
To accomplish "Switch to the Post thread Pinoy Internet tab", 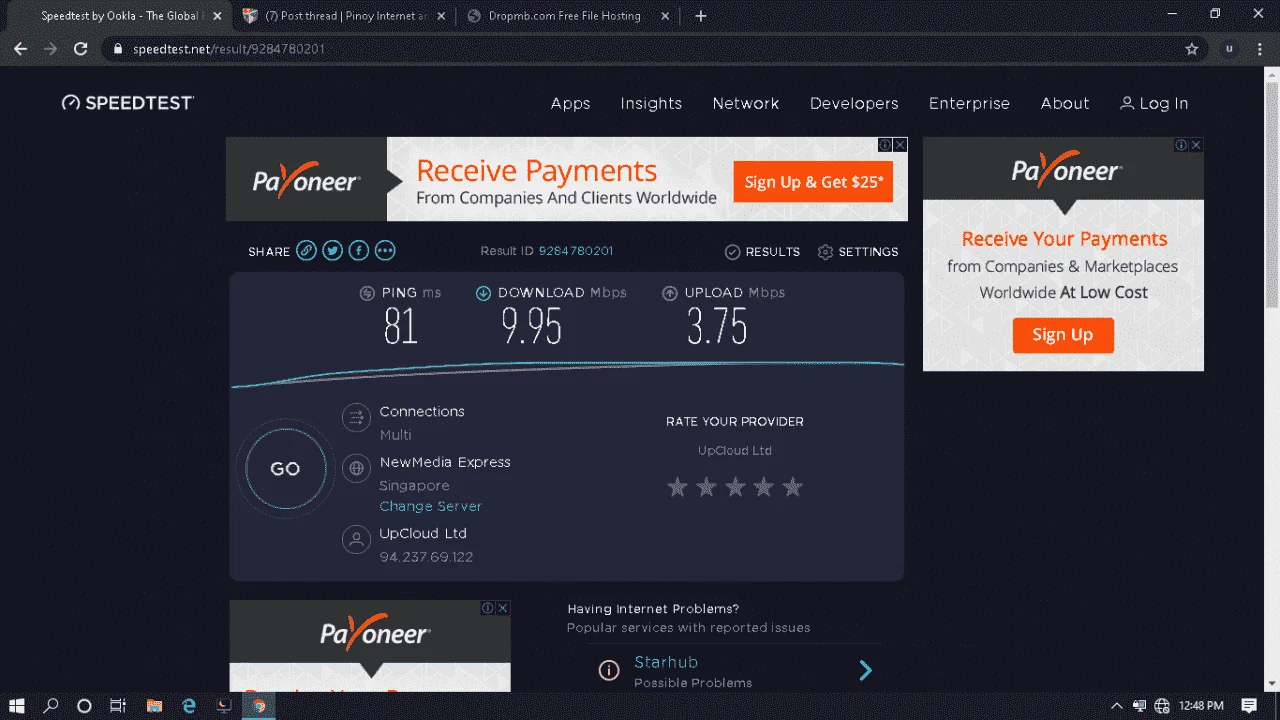I will pyautogui.click(x=347, y=16).
